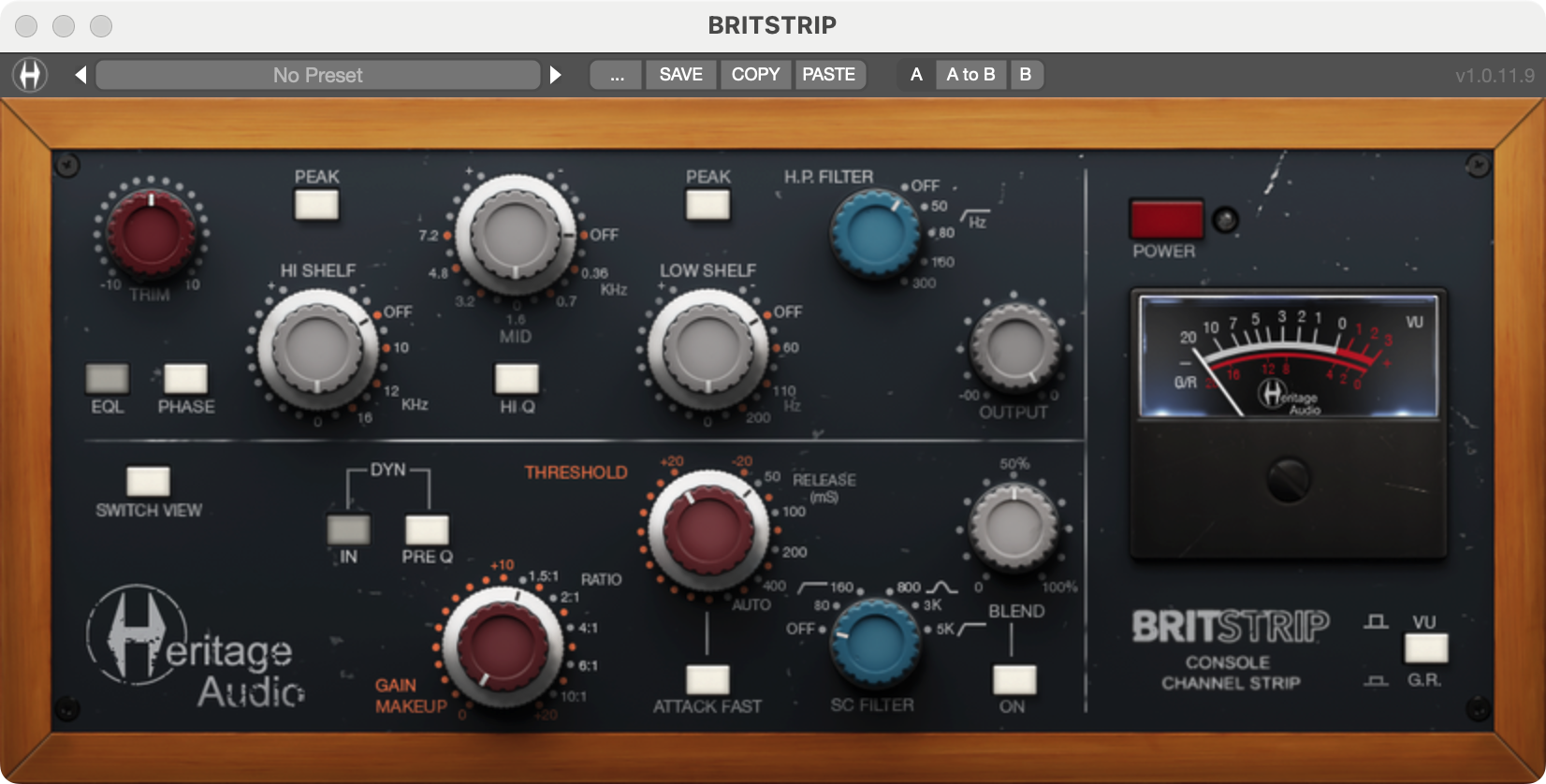
Task: Click the raised switch symbol next to VU
Action: pyautogui.click(x=1376, y=621)
